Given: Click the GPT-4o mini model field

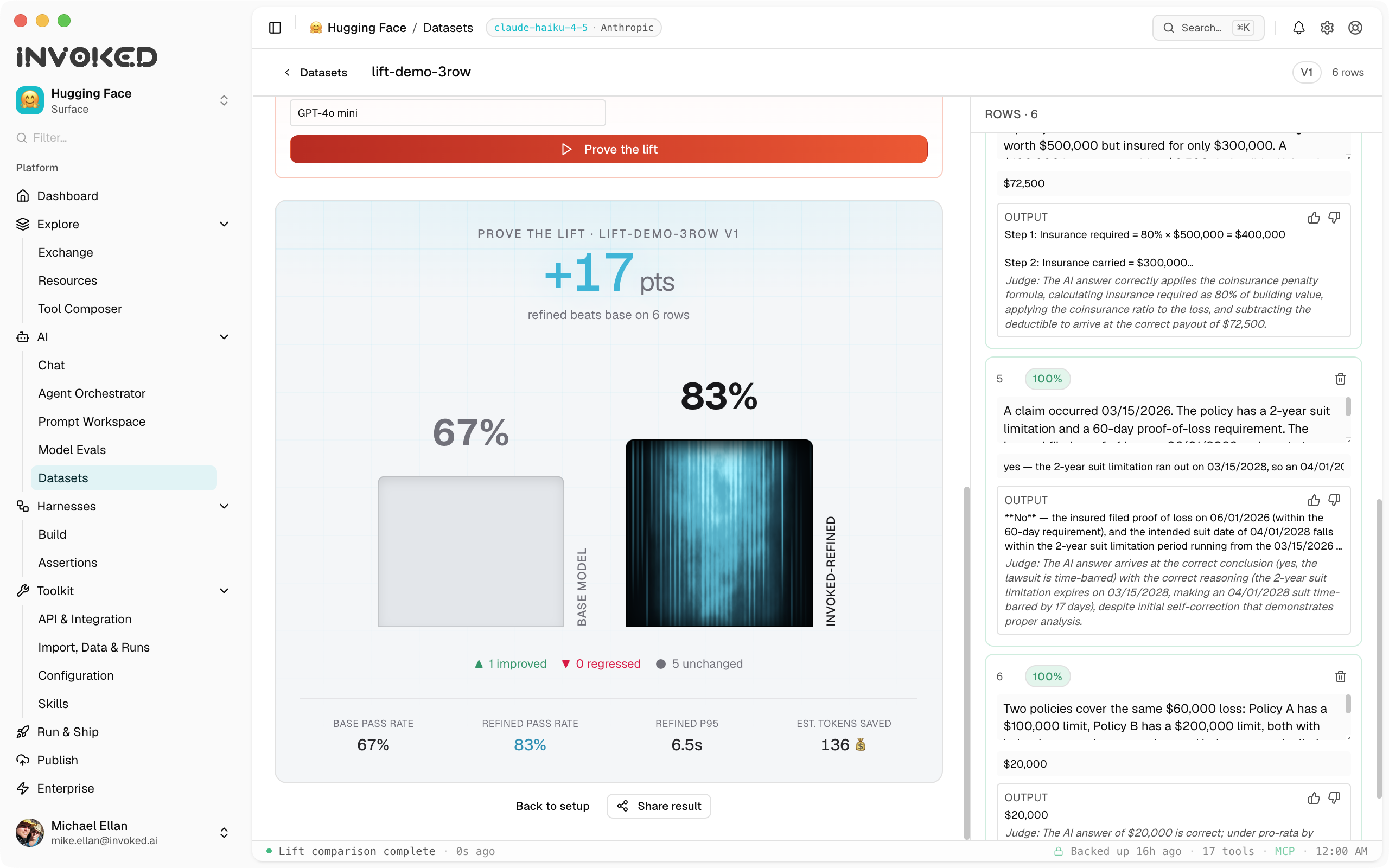Looking at the screenshot, I should click(x=448, y=113).
